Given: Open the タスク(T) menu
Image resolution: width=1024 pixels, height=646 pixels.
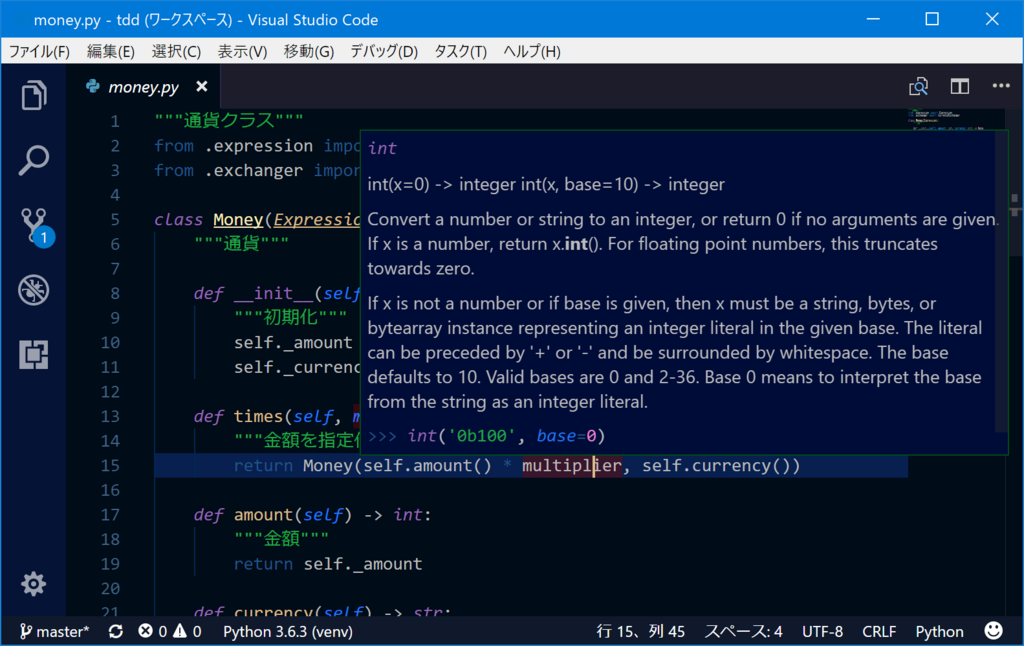Looking at the screenshot, I should 460,51.
